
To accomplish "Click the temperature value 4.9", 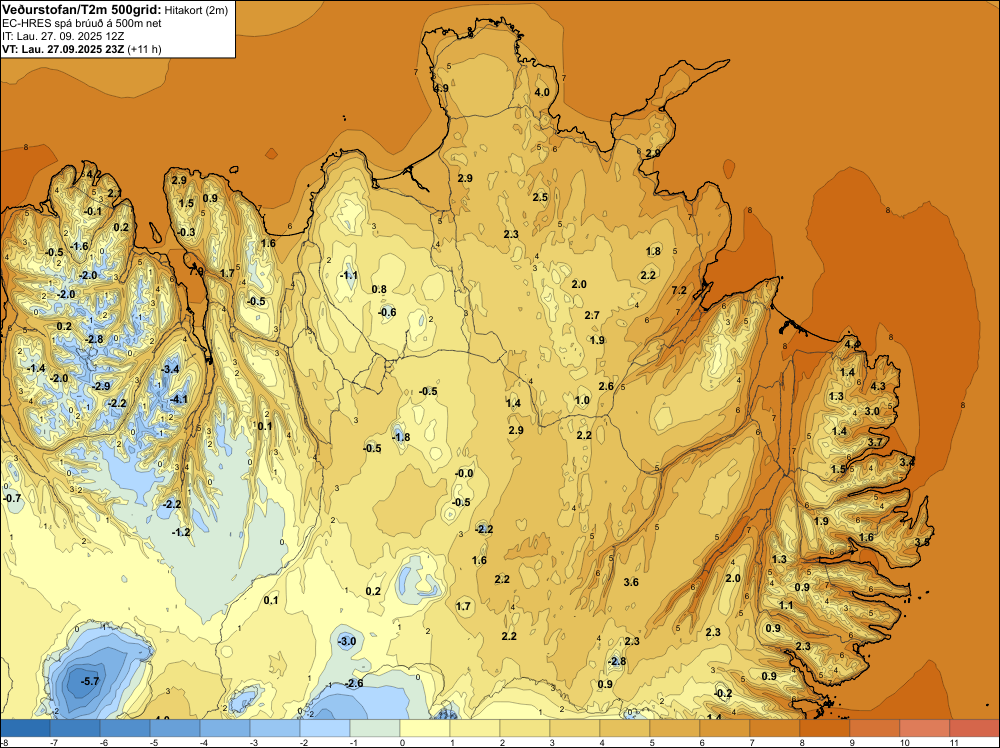I will pos(441,88).
